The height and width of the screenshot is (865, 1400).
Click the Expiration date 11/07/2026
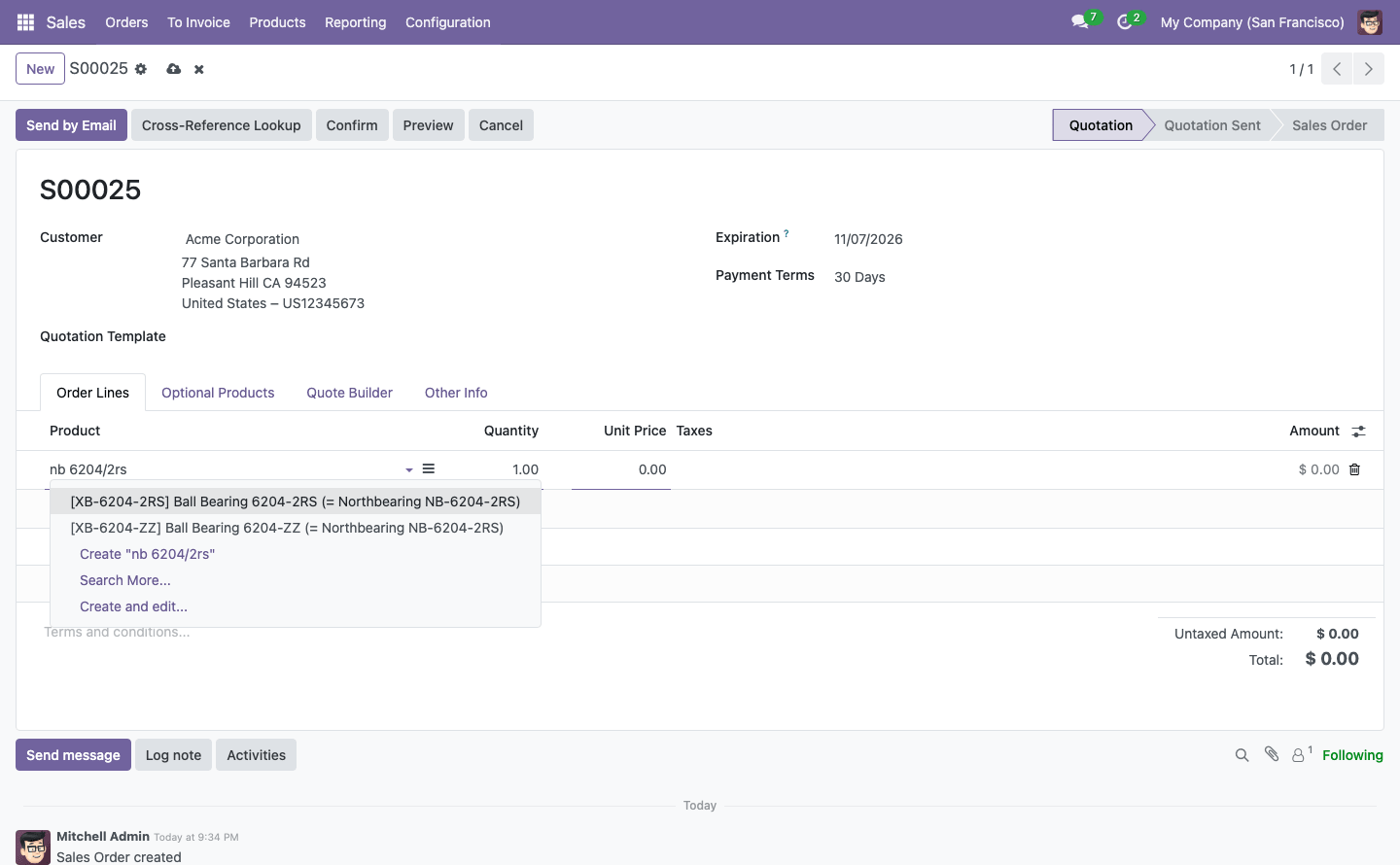pyautogui.click(x=868, y=239)
